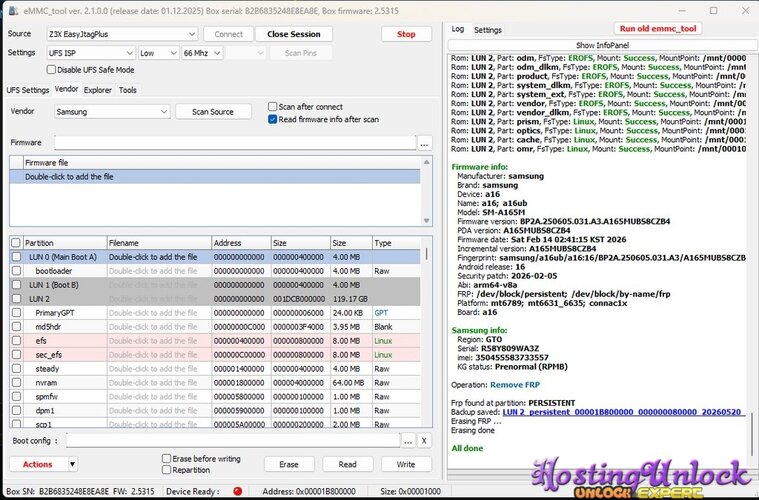
Task: Click the Actions button
Action: (x=38, y=464)
